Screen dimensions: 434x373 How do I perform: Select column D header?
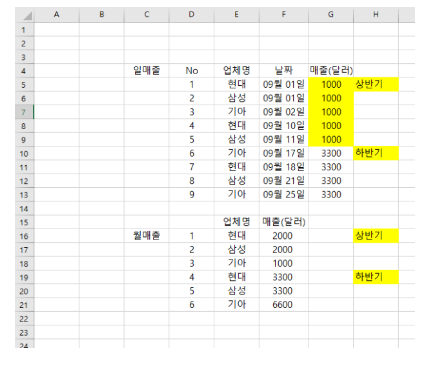coord(192,15)
